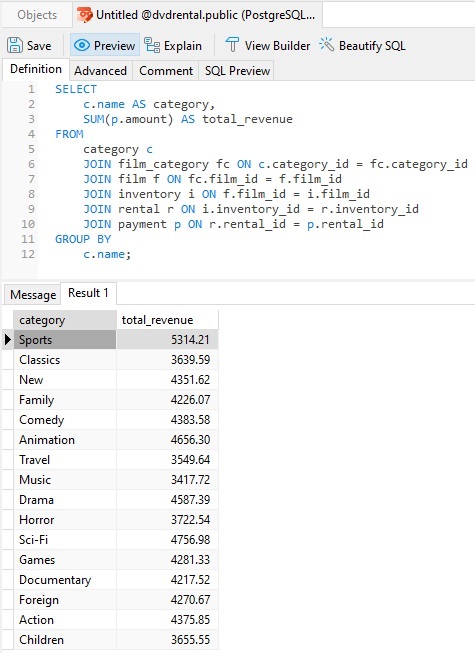
Task: Click the current row arrow indicator
Action: [7, 339]
